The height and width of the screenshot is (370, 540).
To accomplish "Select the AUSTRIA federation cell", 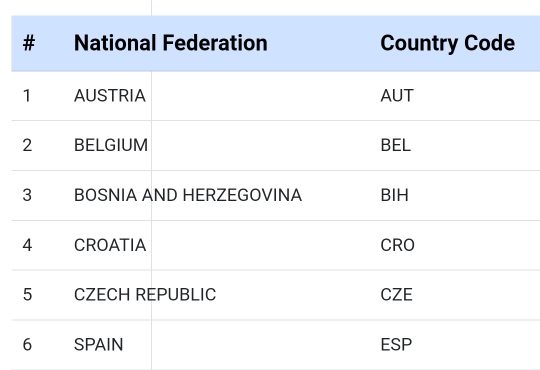I will point(110,95).
